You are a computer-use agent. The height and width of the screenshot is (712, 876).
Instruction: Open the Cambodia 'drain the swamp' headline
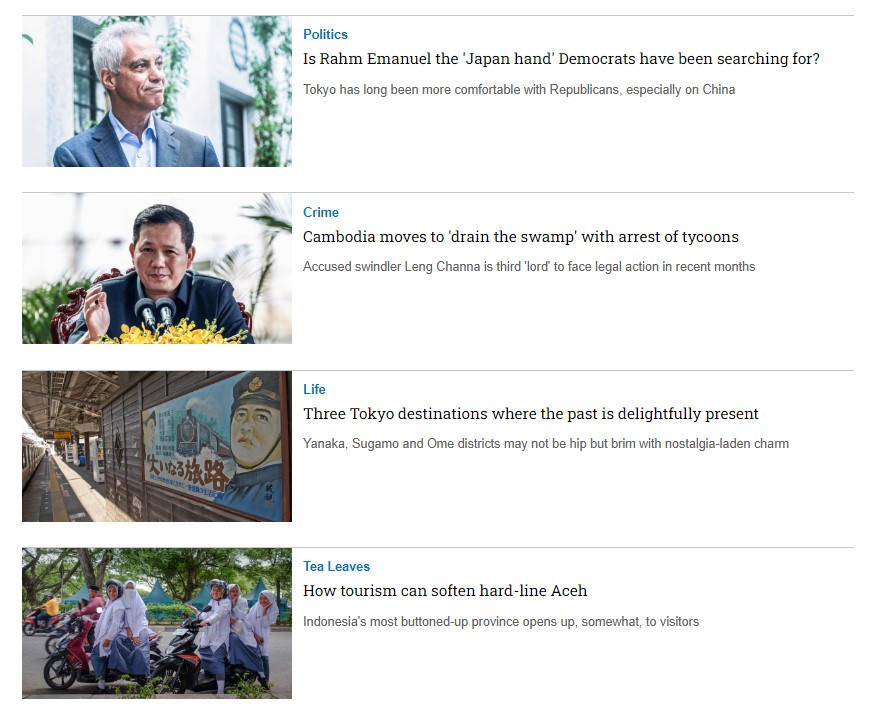521,237
